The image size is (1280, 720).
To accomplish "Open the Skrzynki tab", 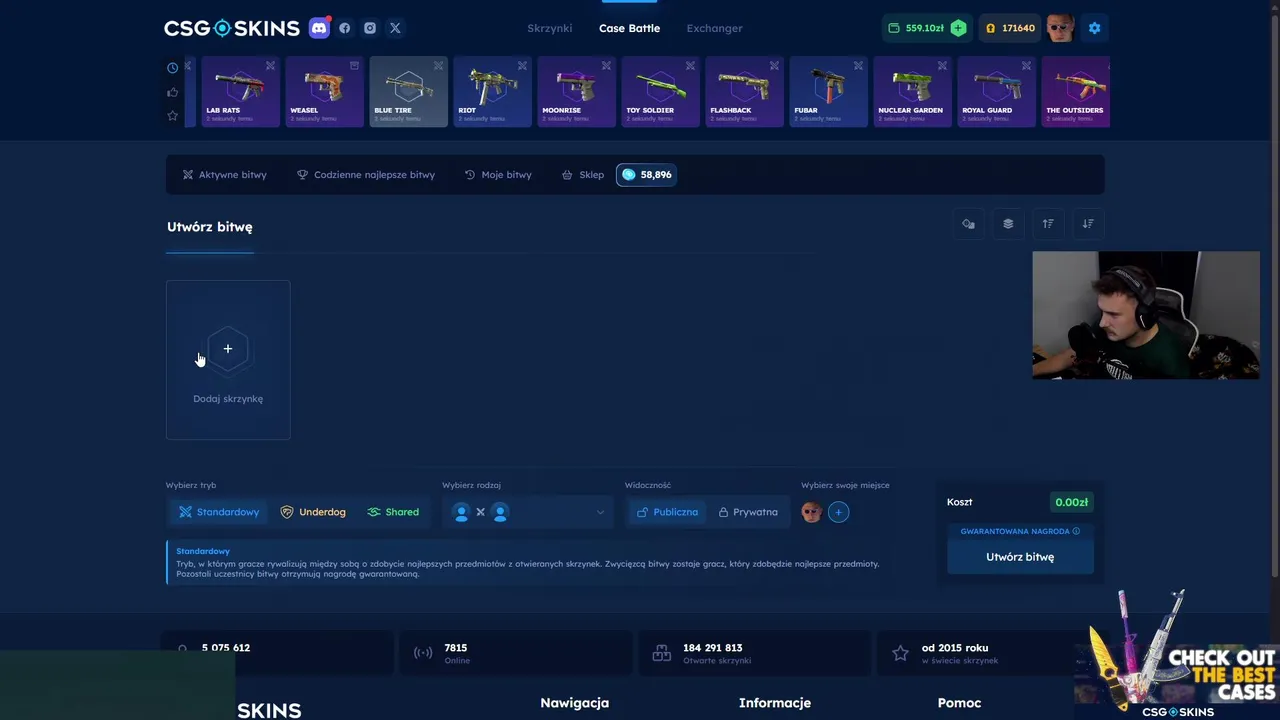I will 550,28.
